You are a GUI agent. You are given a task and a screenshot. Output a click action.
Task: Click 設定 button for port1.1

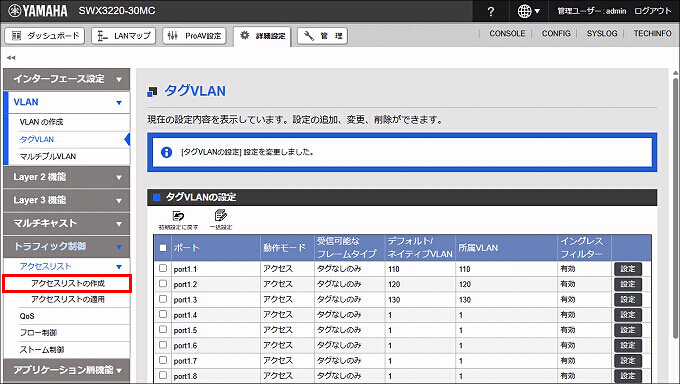628,269
